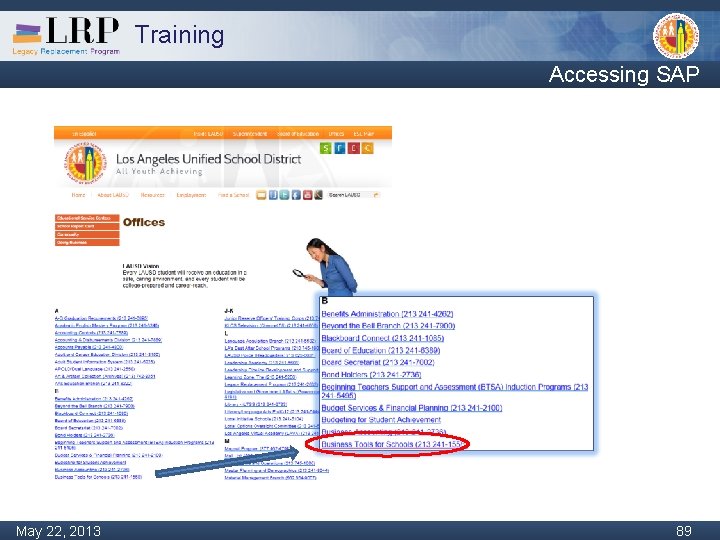Screen dimensions: 720x540
Task: Click the orange tile icon in header
Action: tap(367, 148)
